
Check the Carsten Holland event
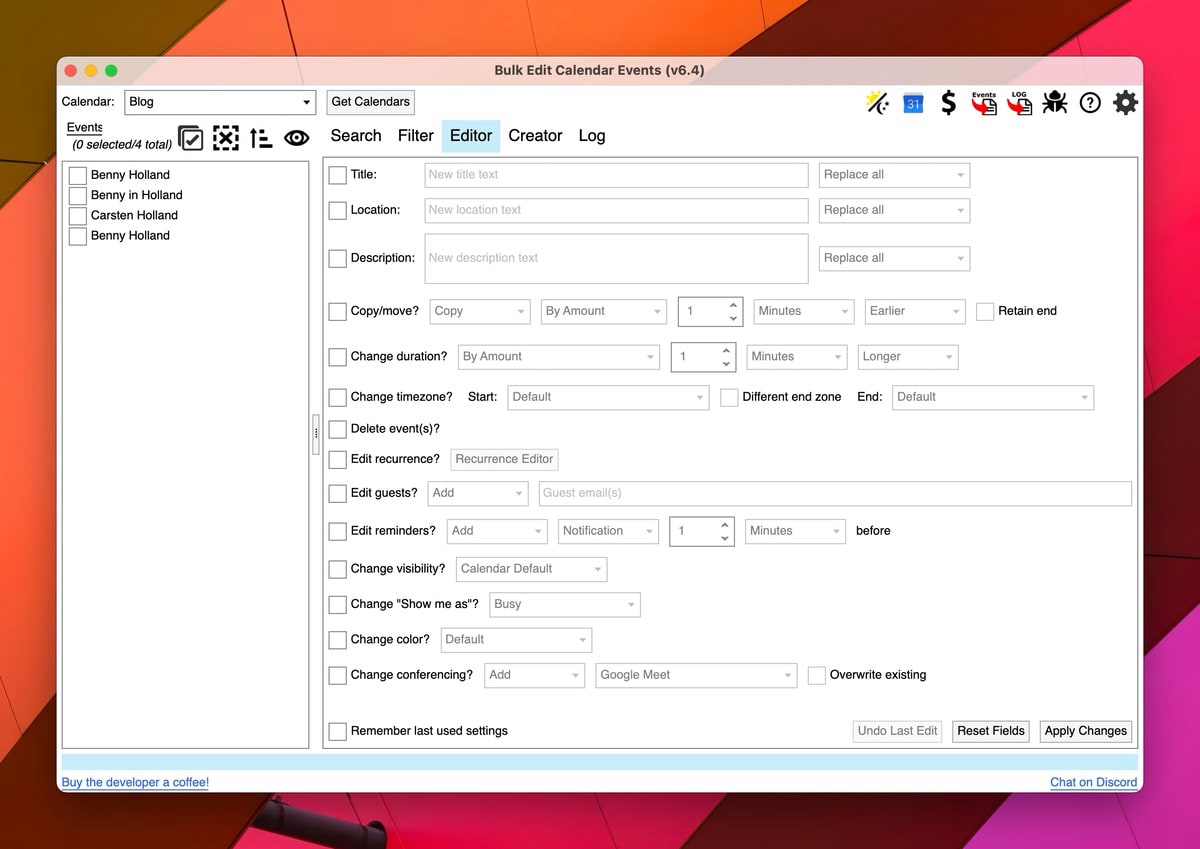[x=78, y=216]
